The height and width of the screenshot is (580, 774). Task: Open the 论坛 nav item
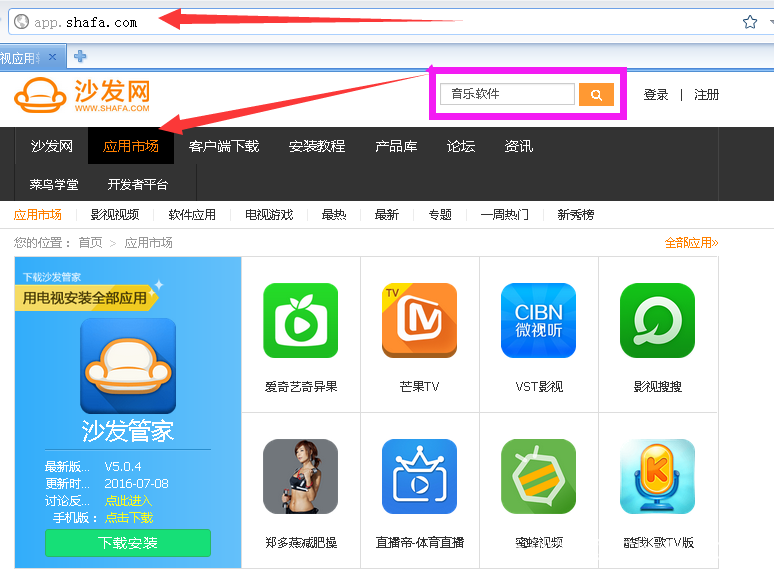[461, 146]
